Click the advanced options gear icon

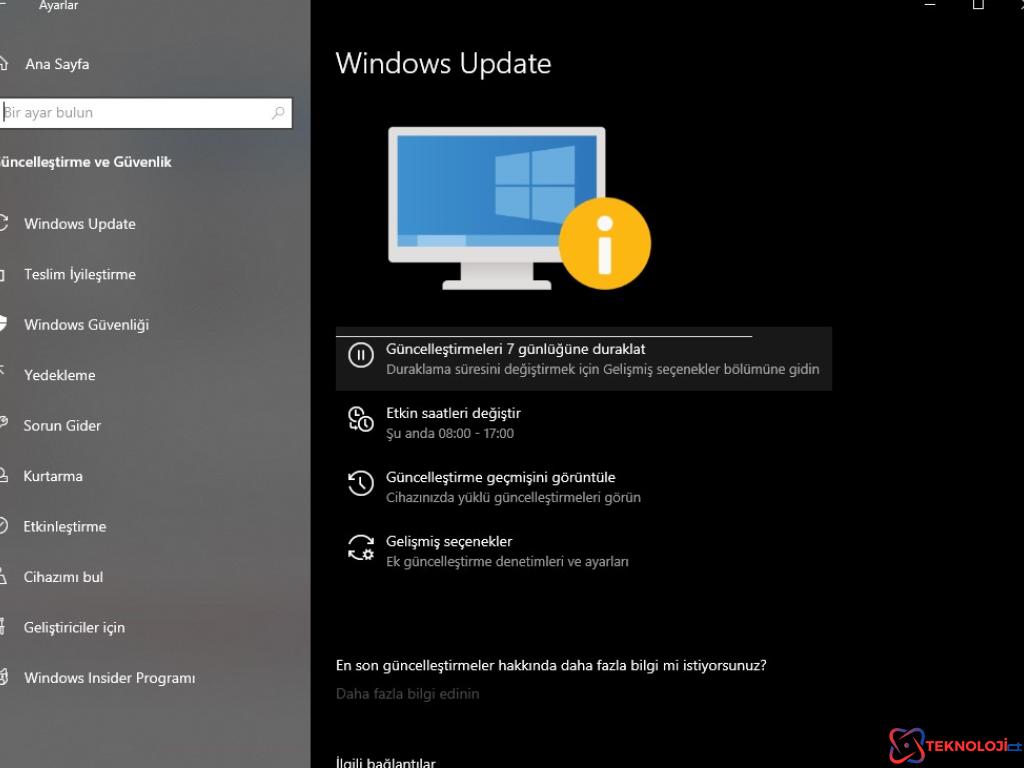pyautogui.click(x=360, y=547)
